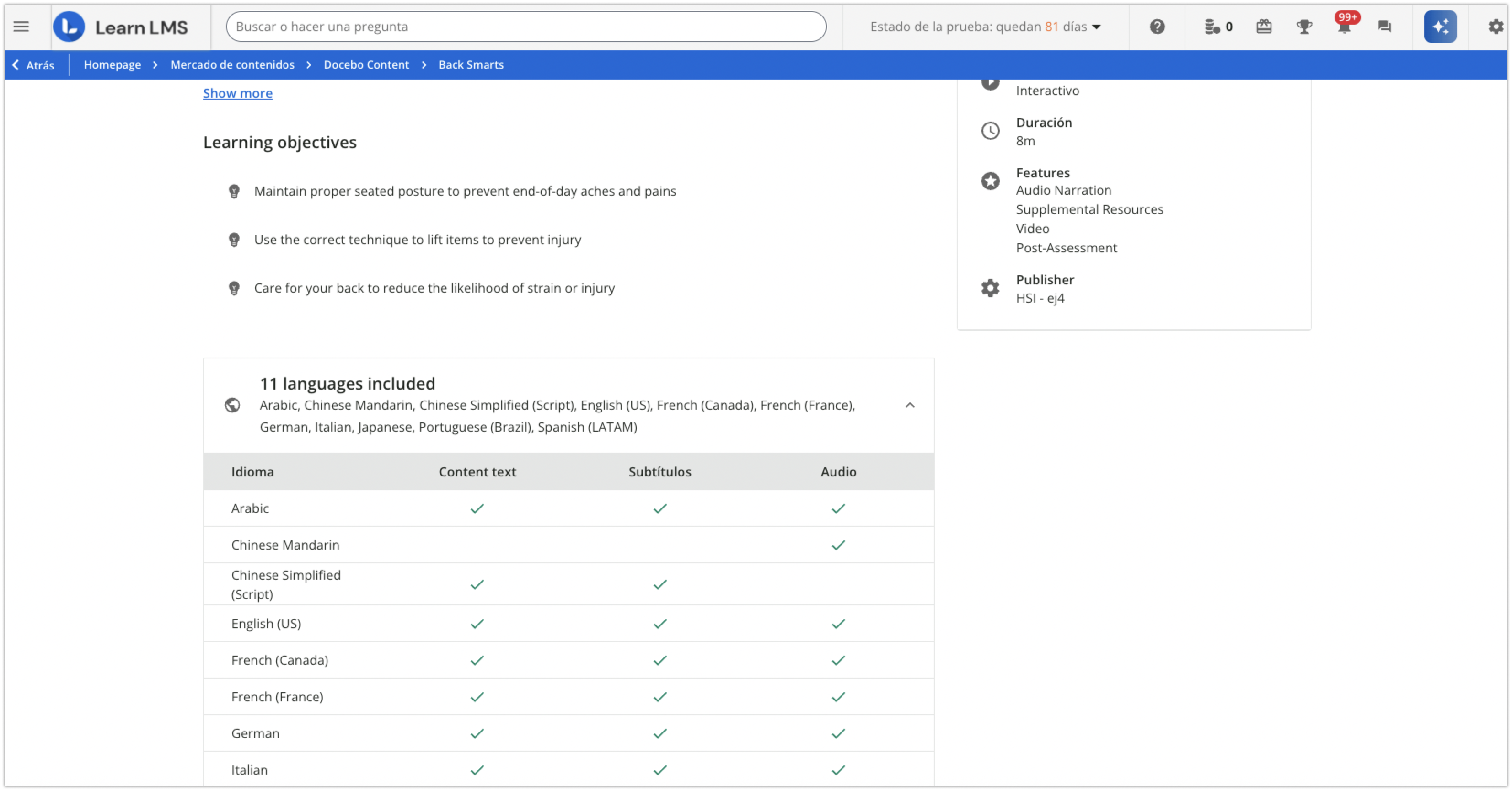Navigate to Homepage breadcrumb

pos(112,64)
